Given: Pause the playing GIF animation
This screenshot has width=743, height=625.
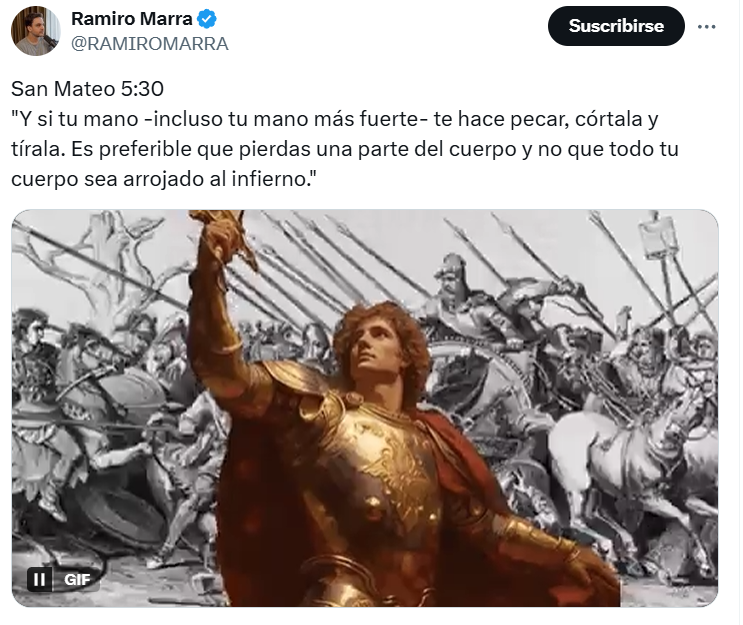Looking at the screenshot, I should click(x=39, y=579).
